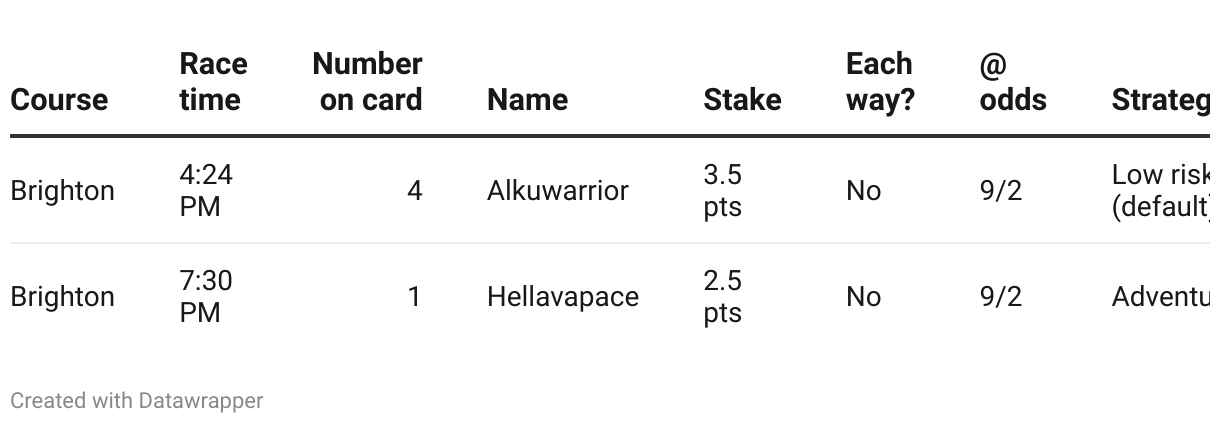
Task: Click the Name column header
Action: click(527, 100)
